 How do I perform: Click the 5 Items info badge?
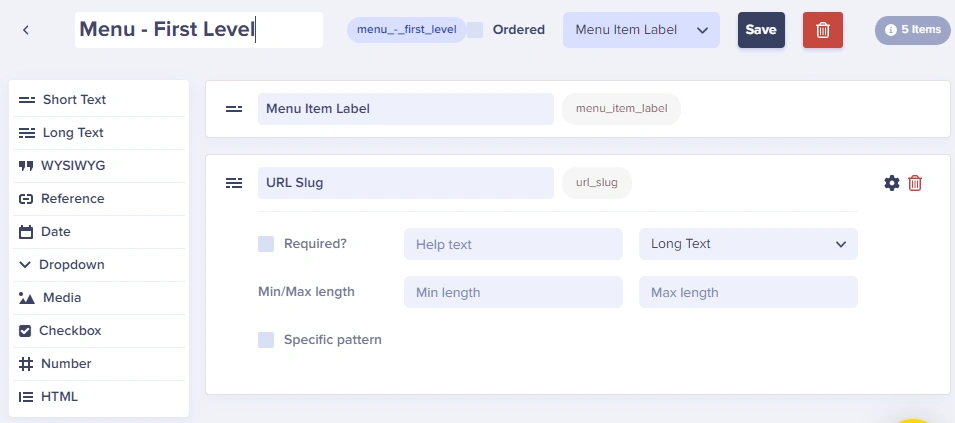(913, 30)
